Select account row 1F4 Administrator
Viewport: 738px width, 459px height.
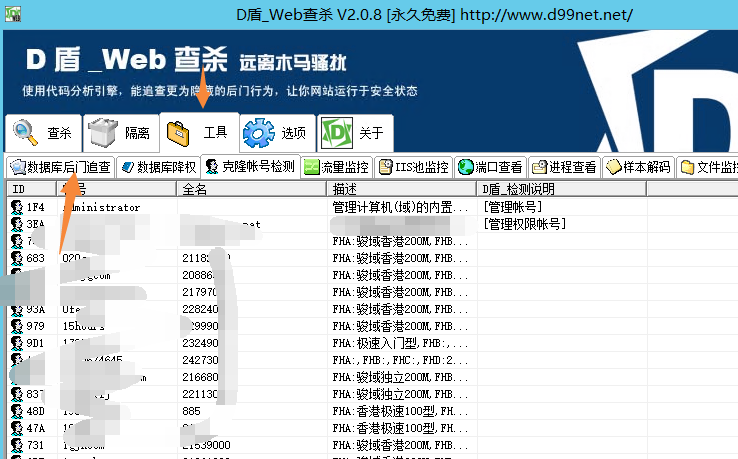[372, 207]
